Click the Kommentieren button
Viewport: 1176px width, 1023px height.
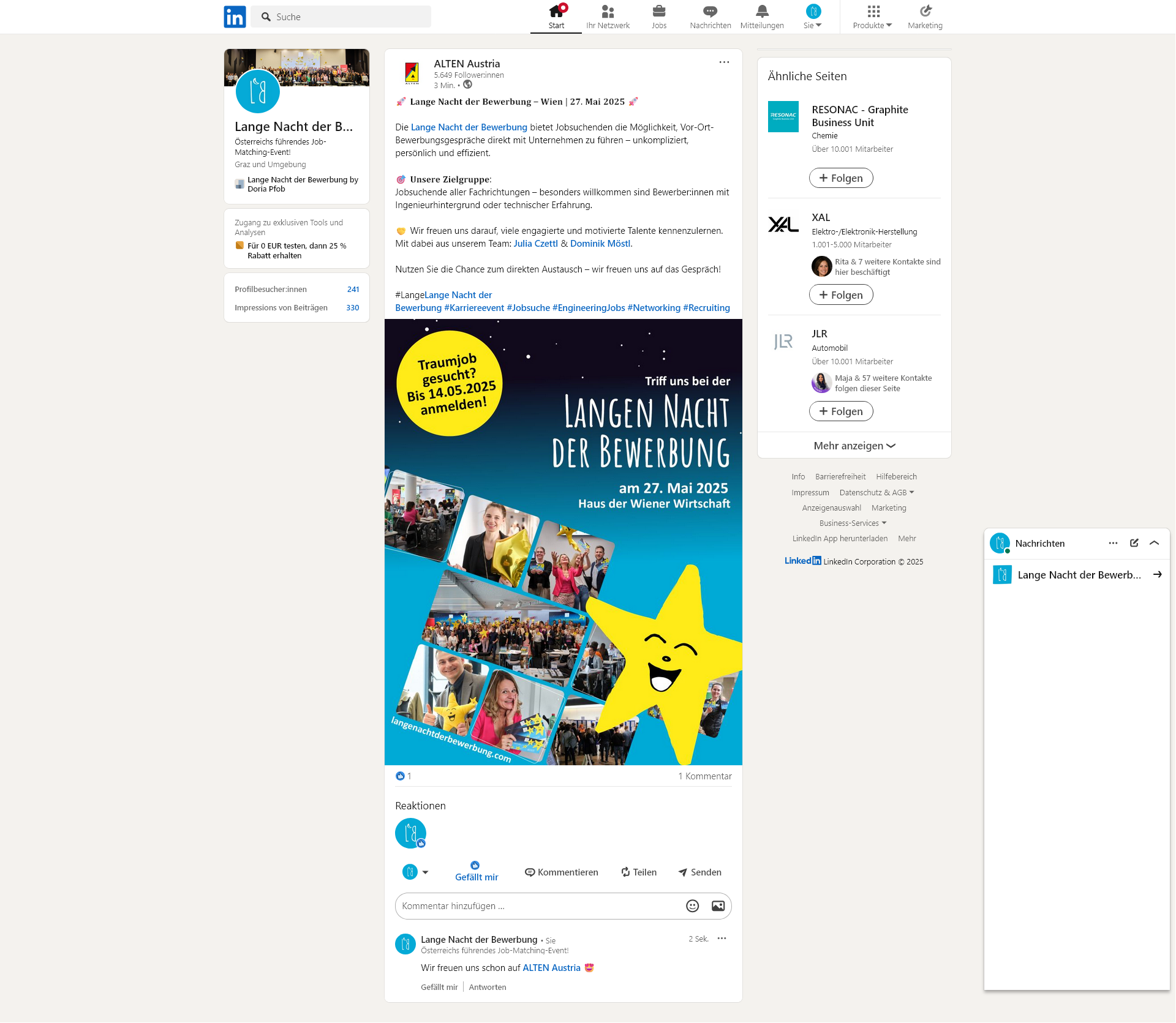point(562,872)
